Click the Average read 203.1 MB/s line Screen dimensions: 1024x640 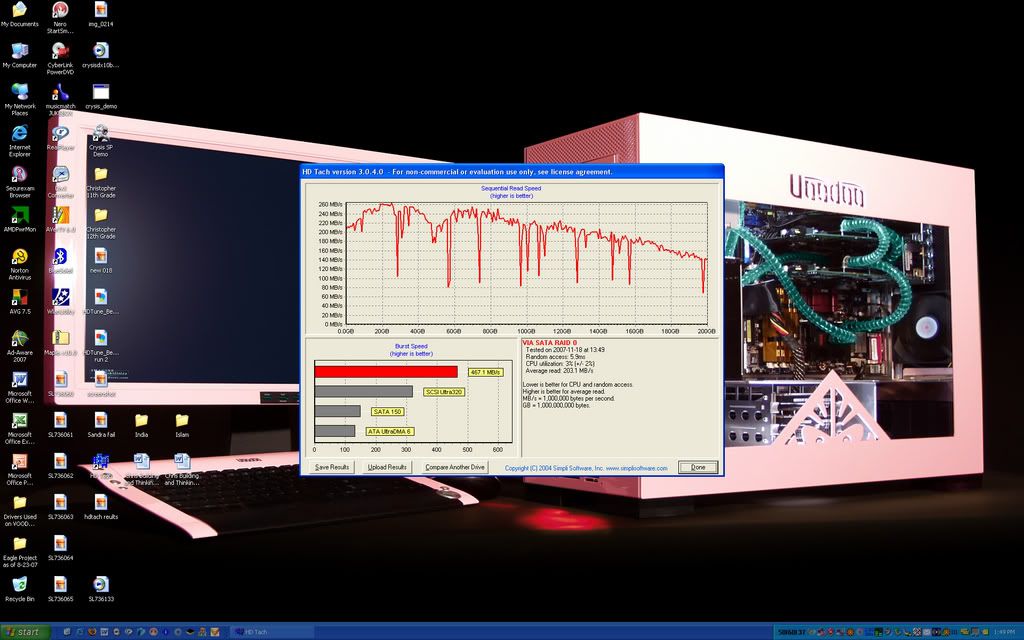pos(559,371)
